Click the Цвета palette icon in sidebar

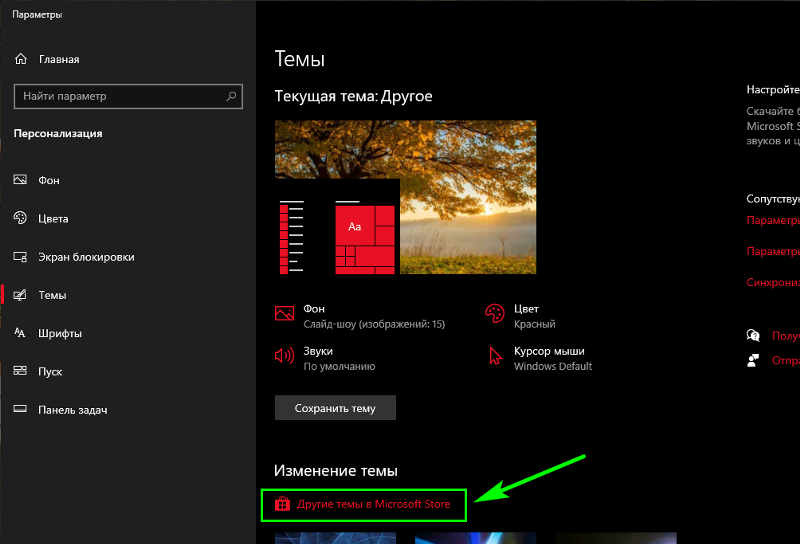point(20,218)
